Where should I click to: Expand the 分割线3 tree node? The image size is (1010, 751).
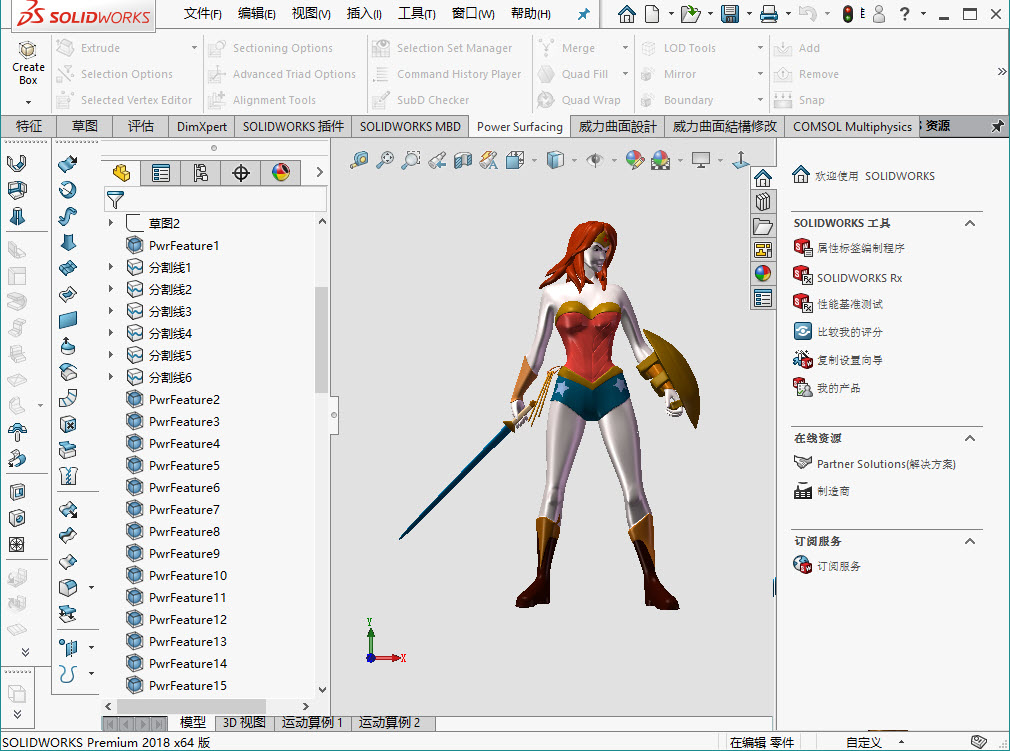coord(111,311)
